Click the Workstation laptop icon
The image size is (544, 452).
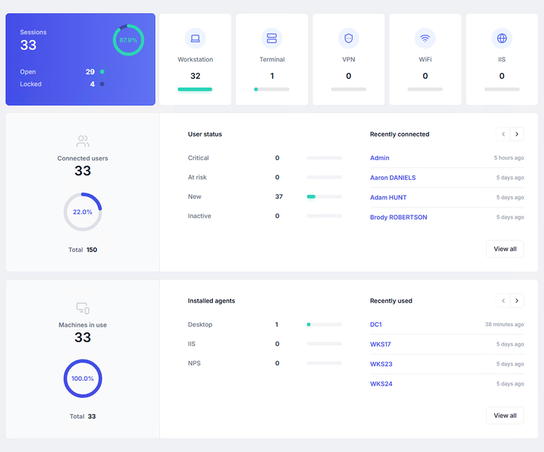(x=195, y=38)
